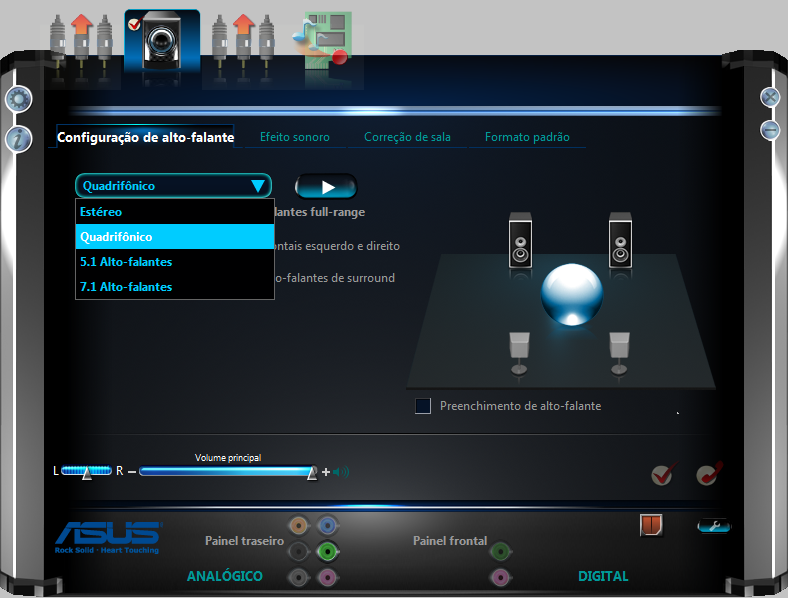Click the information icon on left edge

click(19, 139)
